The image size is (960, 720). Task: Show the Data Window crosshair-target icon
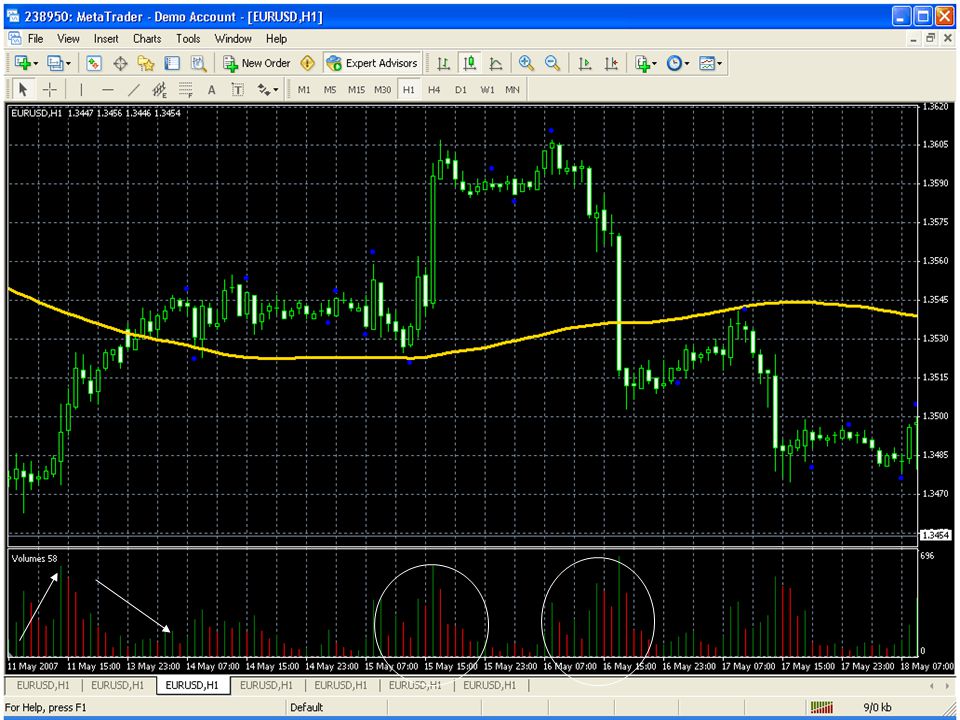[120, 63]
